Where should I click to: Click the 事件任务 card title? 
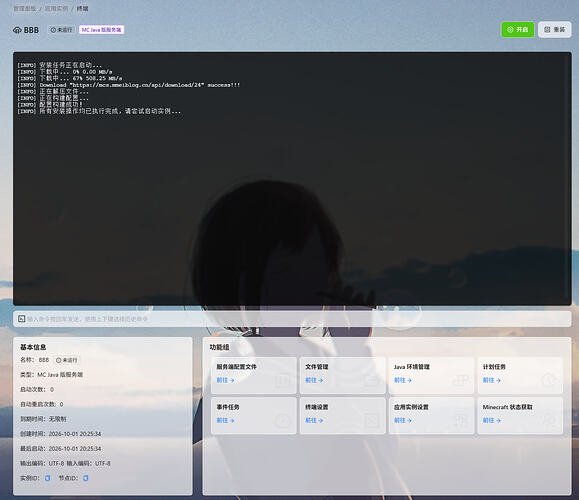(228, 407)
